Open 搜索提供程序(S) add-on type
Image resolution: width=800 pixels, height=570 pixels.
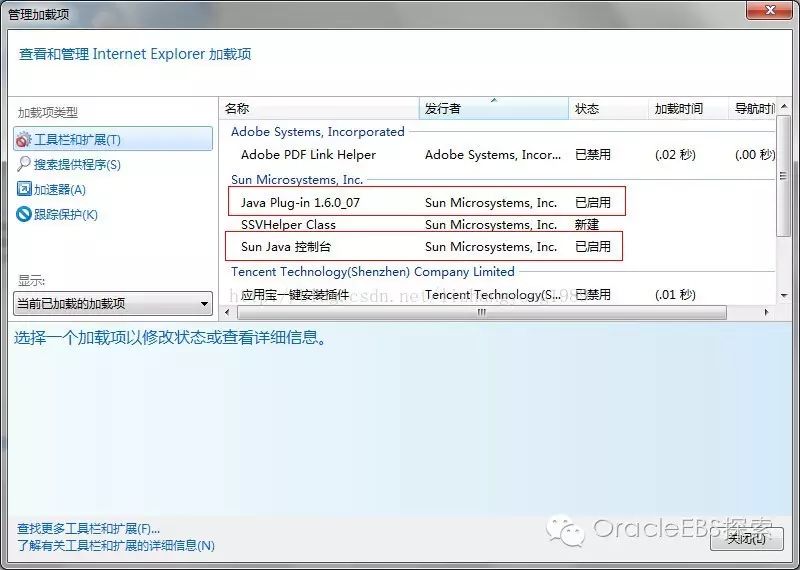77,164
